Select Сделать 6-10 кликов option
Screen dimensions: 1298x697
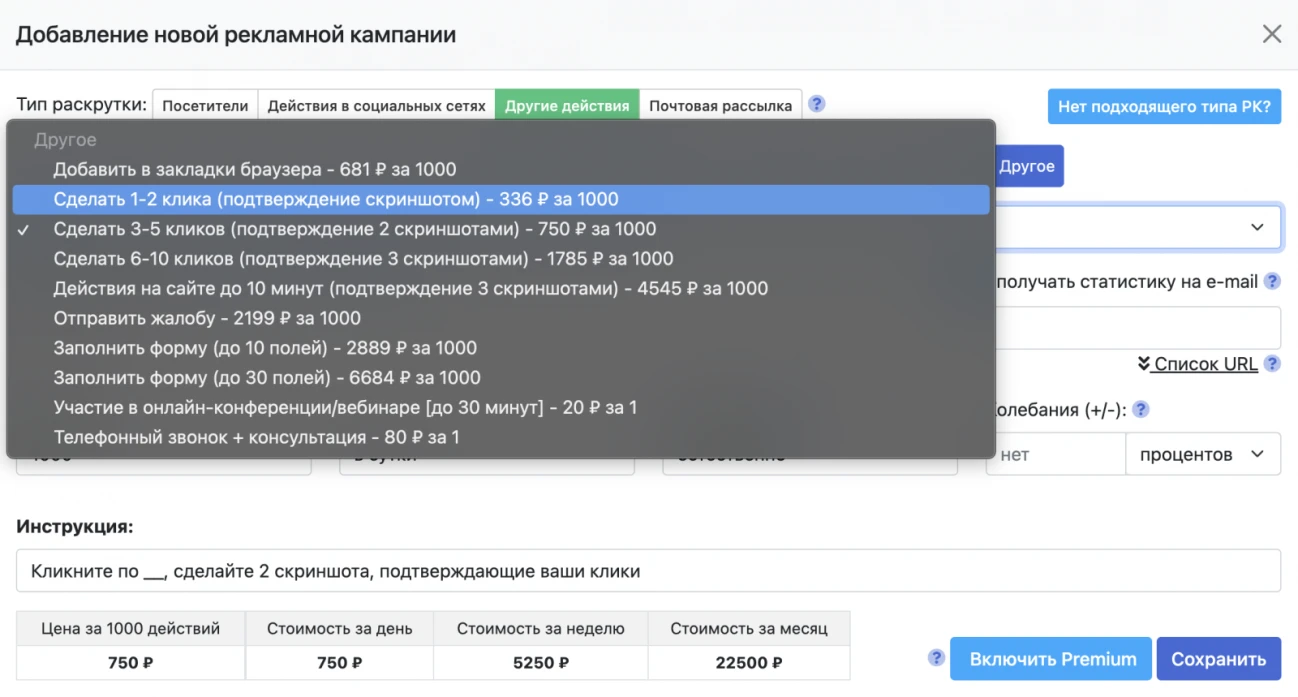click(363, 259)
